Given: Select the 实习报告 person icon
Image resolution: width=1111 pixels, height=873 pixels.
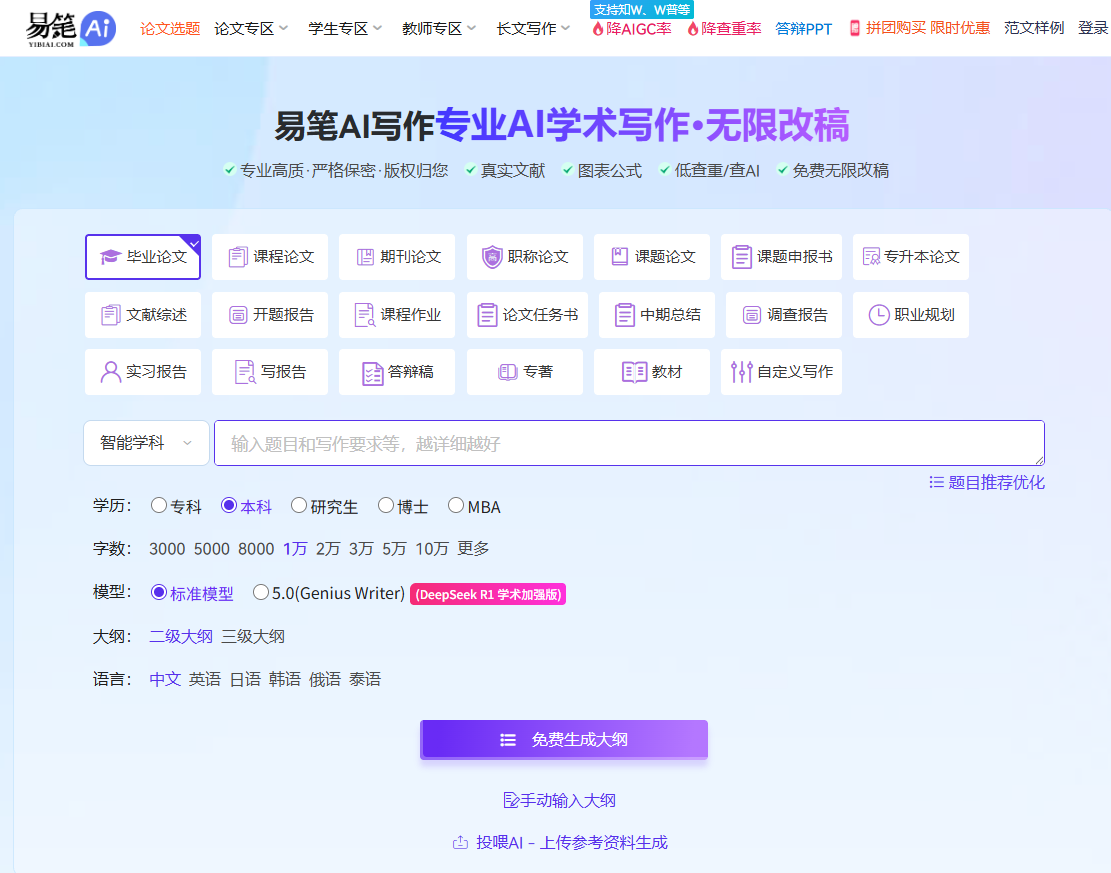Looking at the screenshot, I should coord(110,372).
